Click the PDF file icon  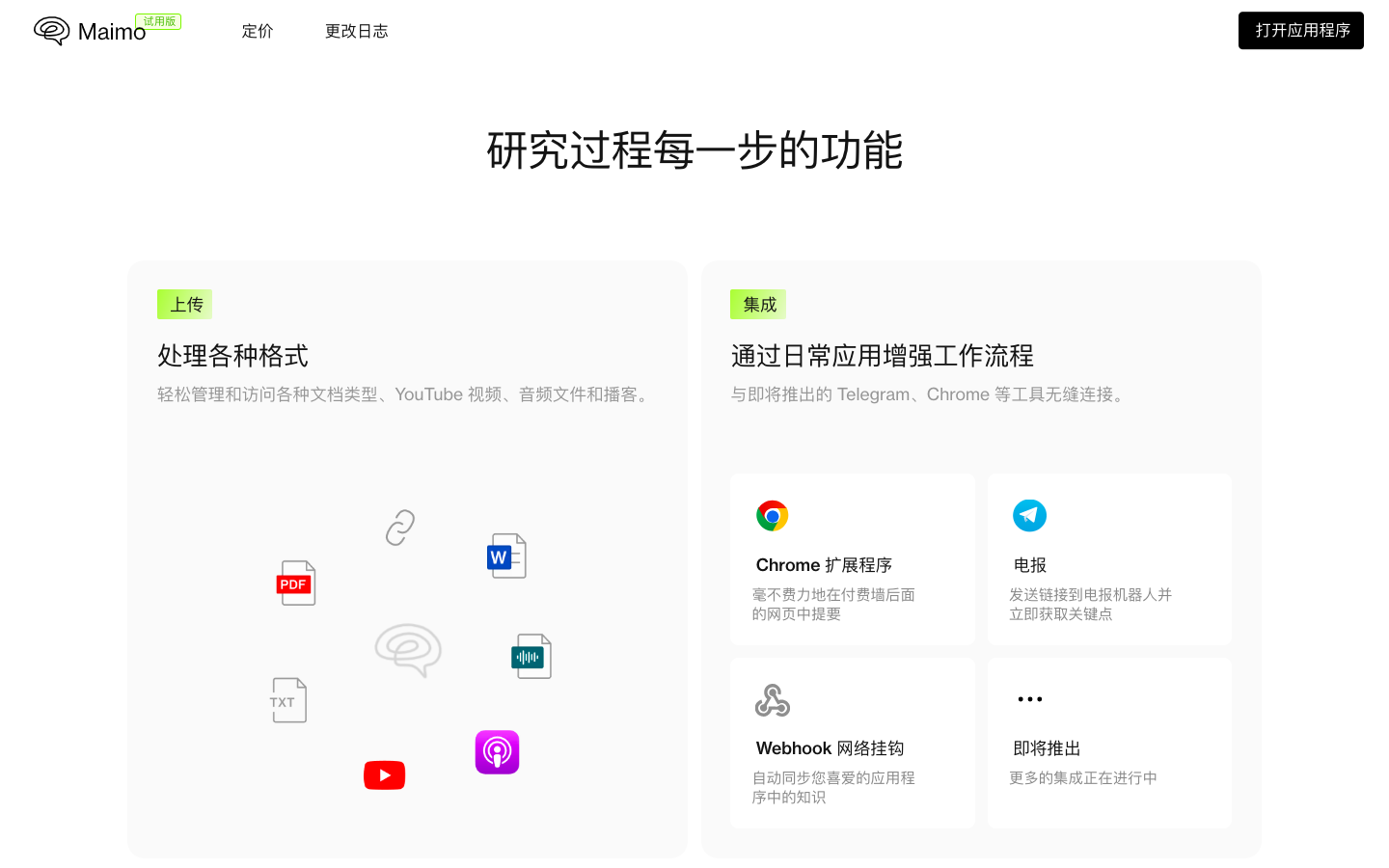click(296, 583)
